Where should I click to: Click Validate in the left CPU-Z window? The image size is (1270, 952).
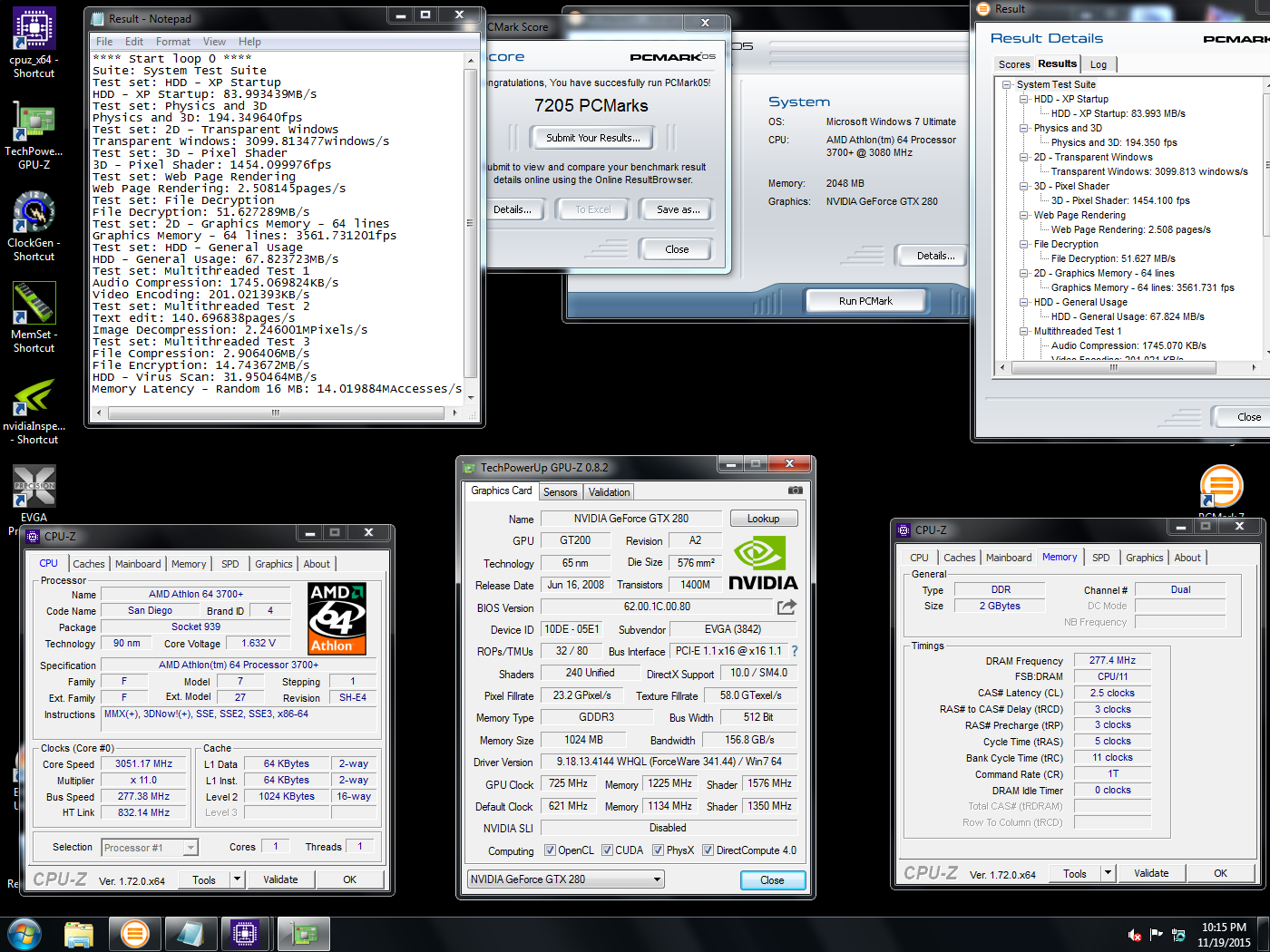[280, 879]
